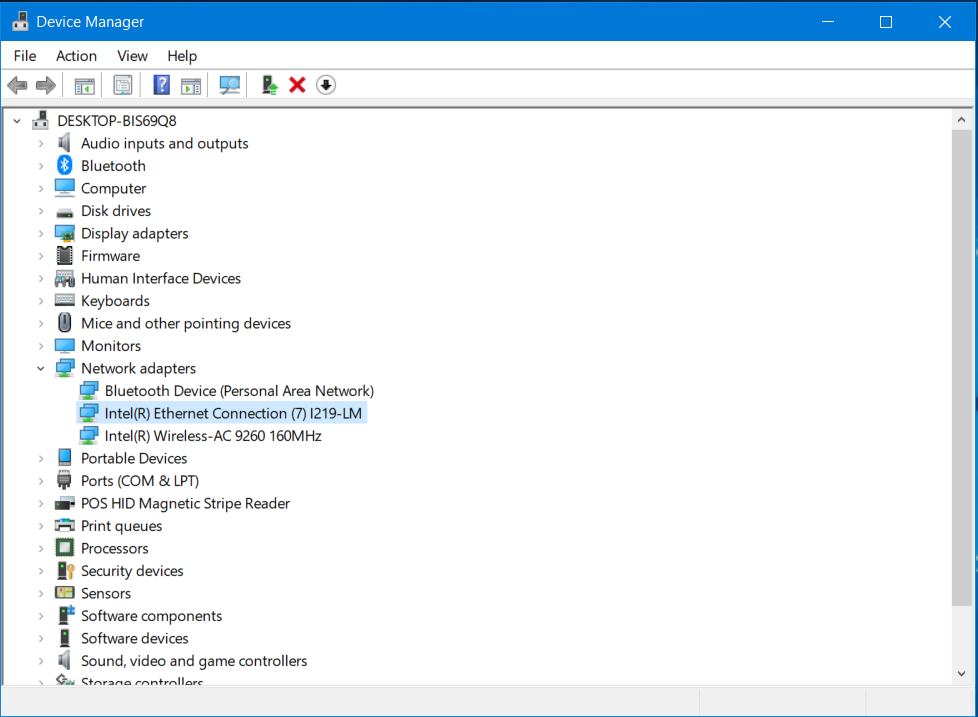Select Sound, video and game controllers label
The height and width of the screenshot is (717, 978).
194,661
